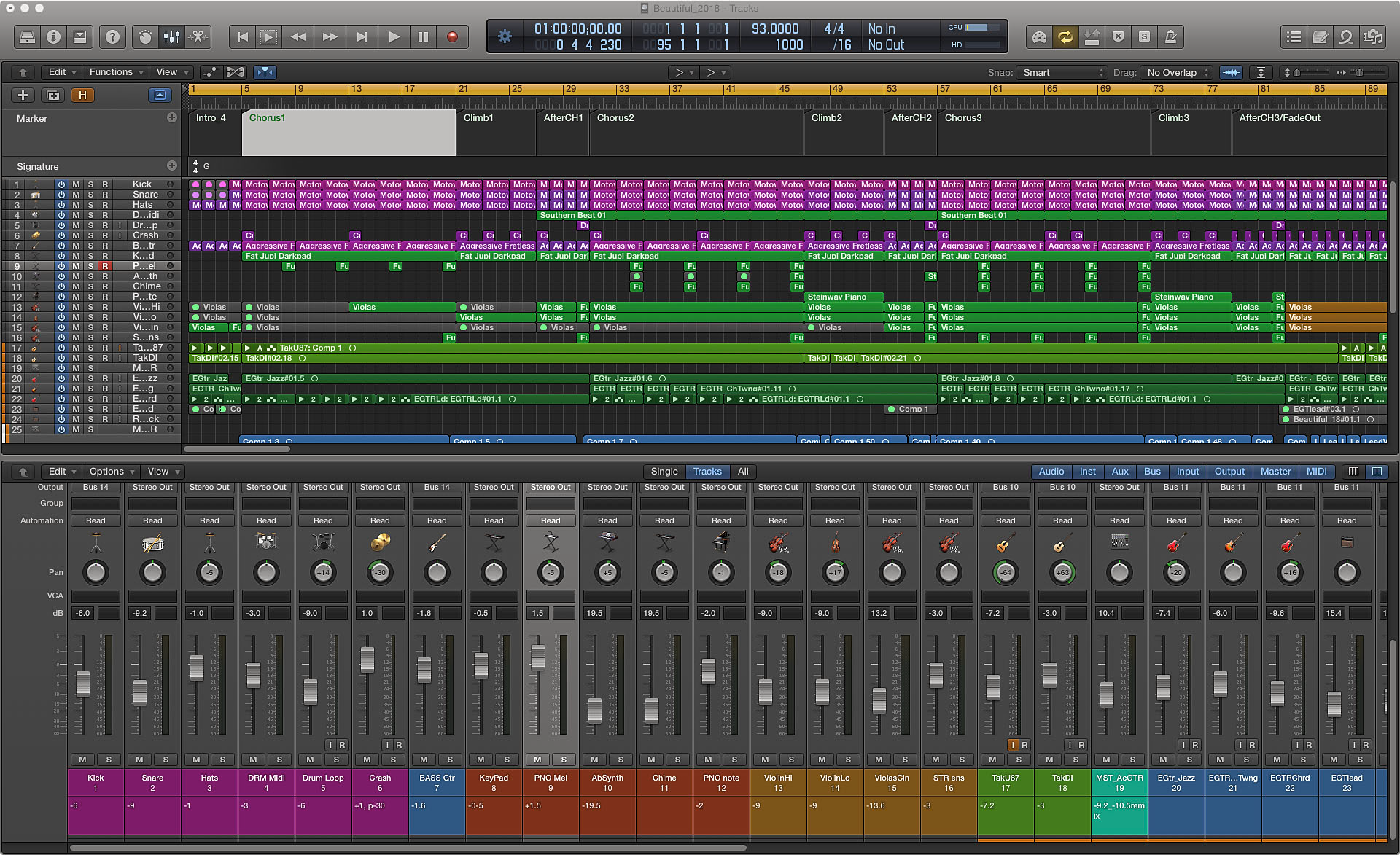Open the Loop Browser icon

tap(1347, 36)
